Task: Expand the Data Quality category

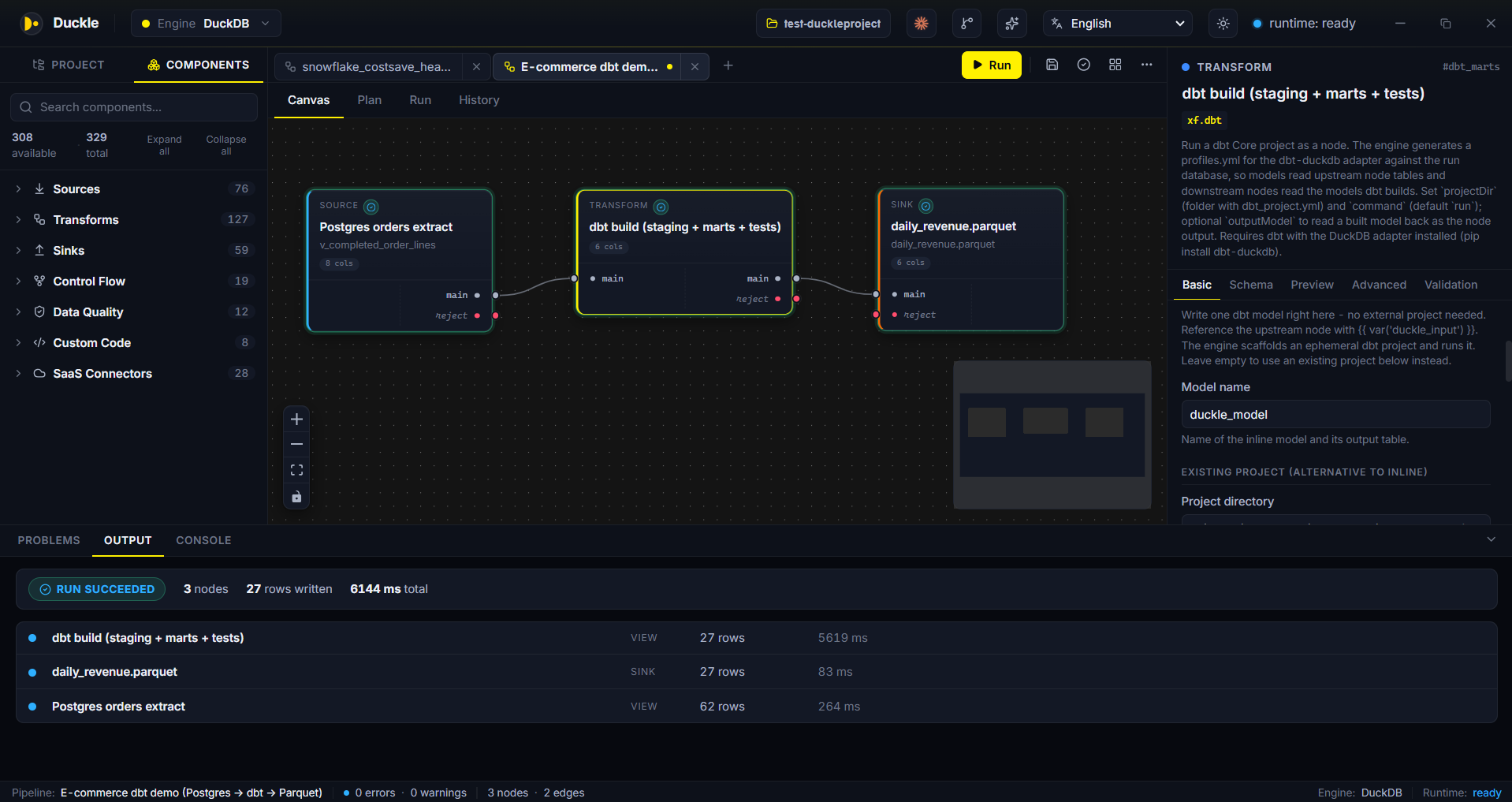Action: (133, 312)
